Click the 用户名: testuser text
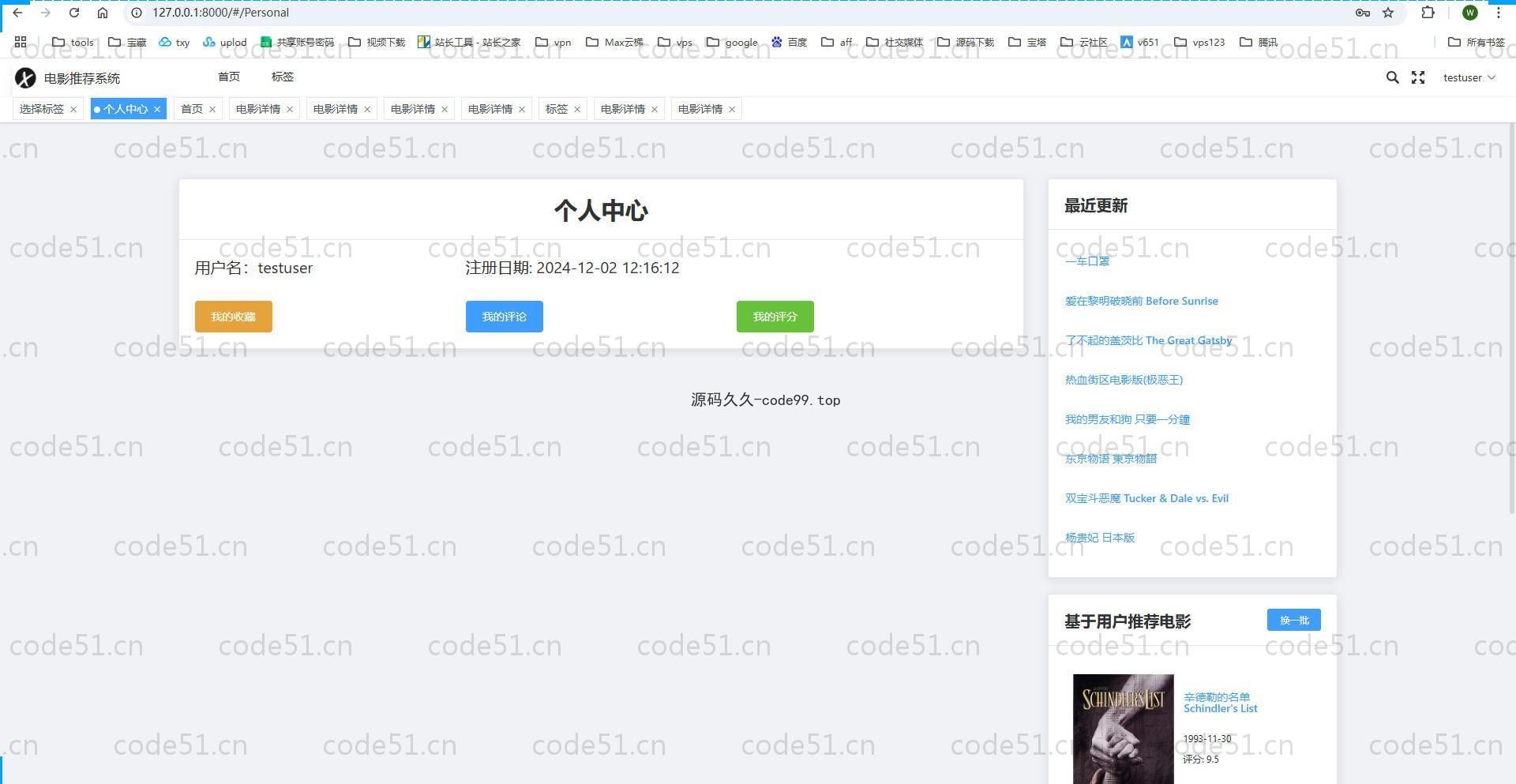Image resolution: width=1516 pixels, height=784 pixels. coord(253,268)
